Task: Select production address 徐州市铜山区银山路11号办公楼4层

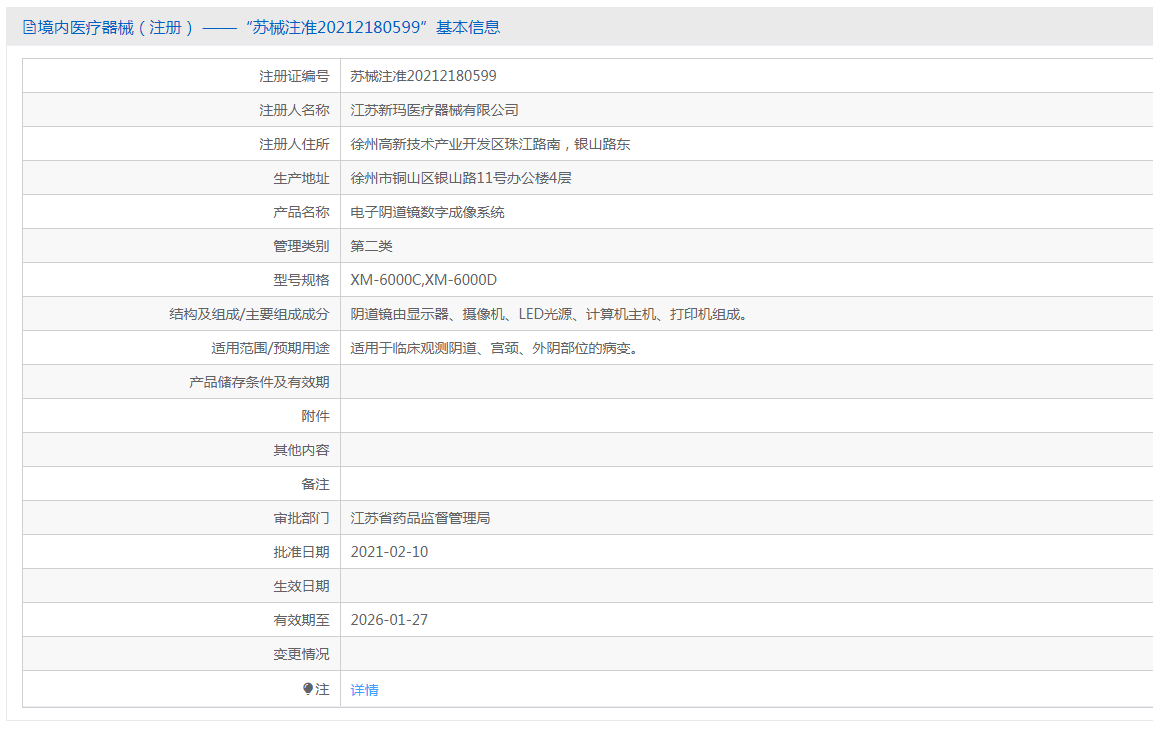Action: click(x=460, y=178)
